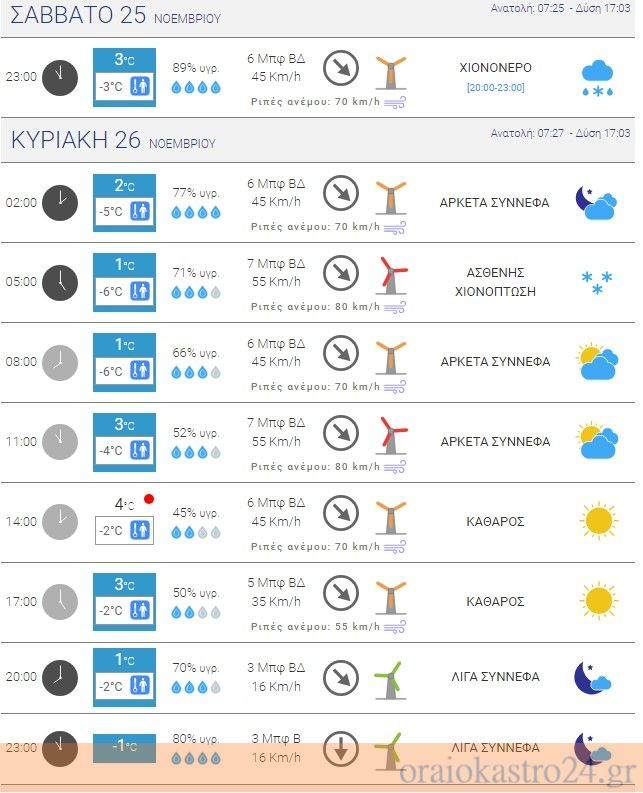Click the light snowfall icon at 05:00

pyautogui.click(x=597, y=282)
